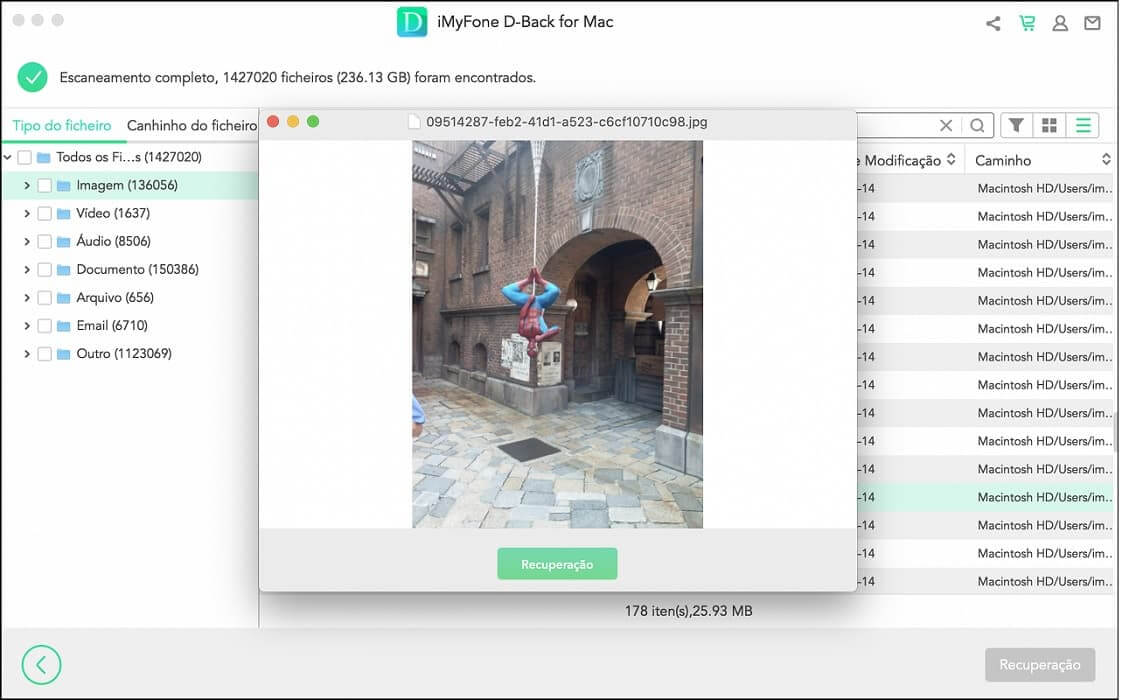This screenshot has width=1122, height=700.
Task: Click the Caminho column header
Action: (1003, 160)
